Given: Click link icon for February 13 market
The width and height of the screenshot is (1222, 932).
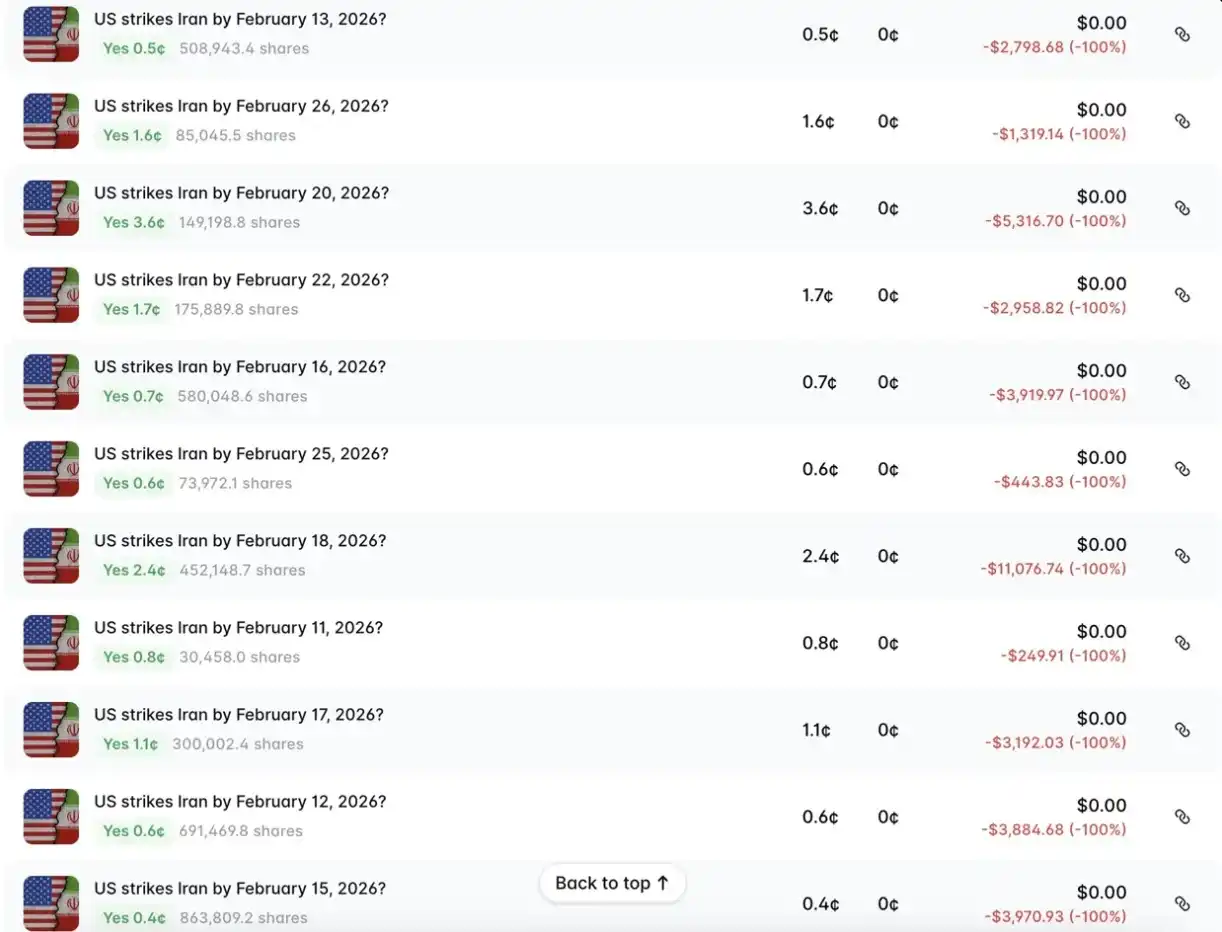Looking at the screenshot, I should 1182,35.
